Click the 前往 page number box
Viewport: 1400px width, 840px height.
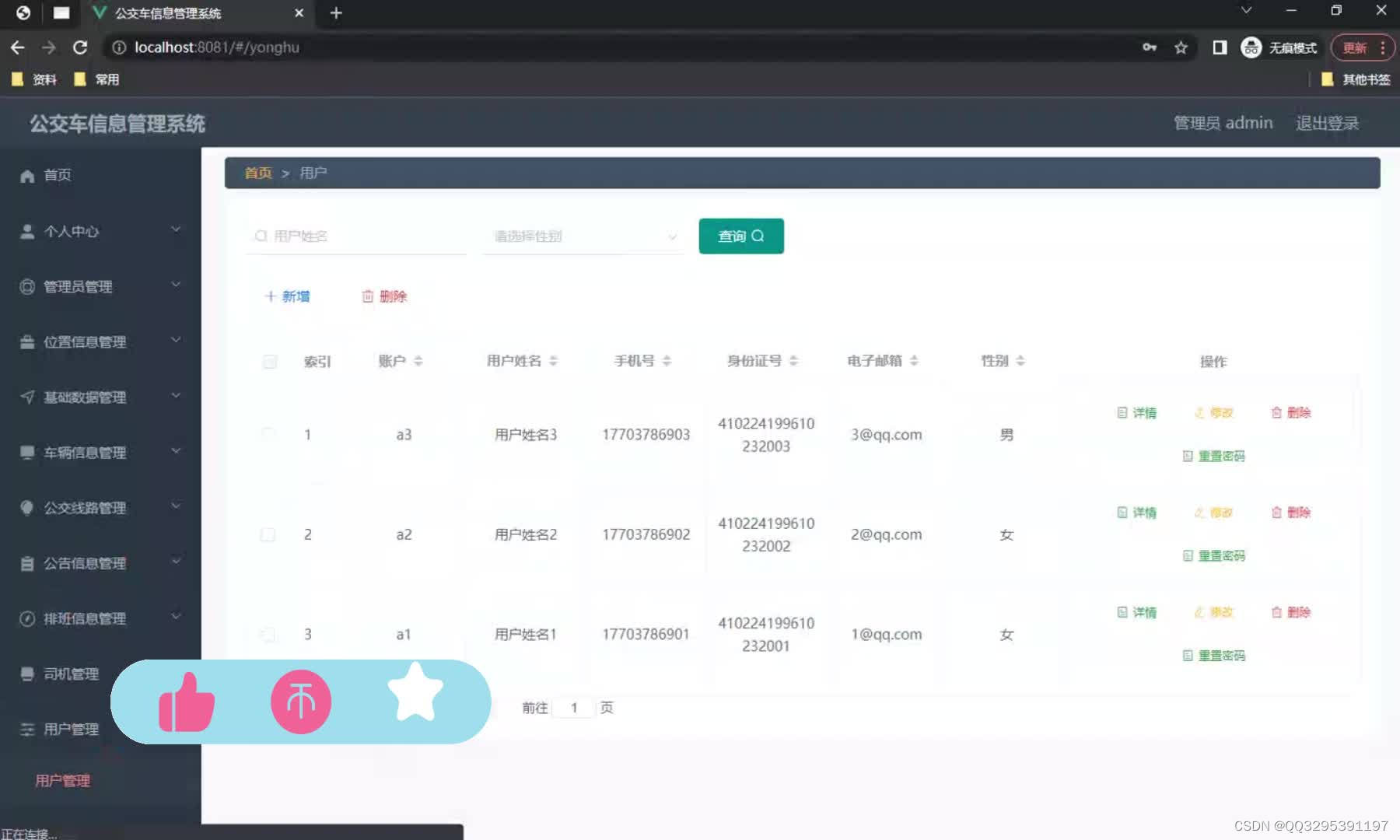(574, 708)
